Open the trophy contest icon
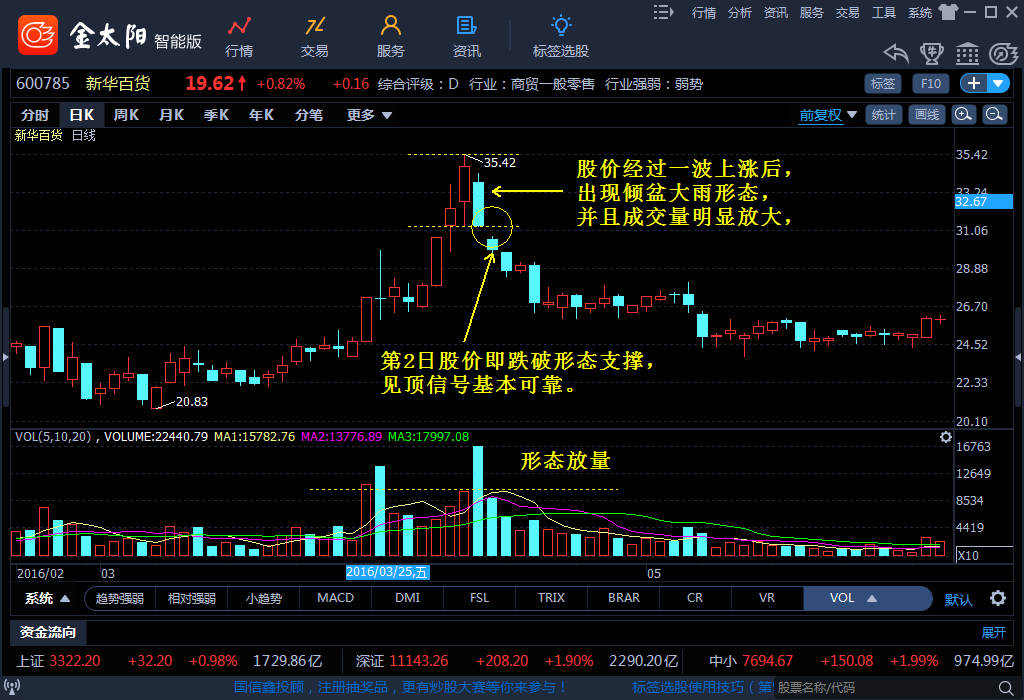The height and width of the screenshot is (700, 1024). pos(931,53)
